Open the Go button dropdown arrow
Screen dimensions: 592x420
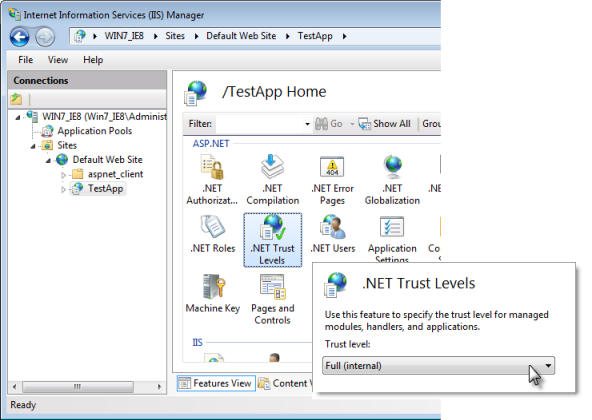click(352, 124)
